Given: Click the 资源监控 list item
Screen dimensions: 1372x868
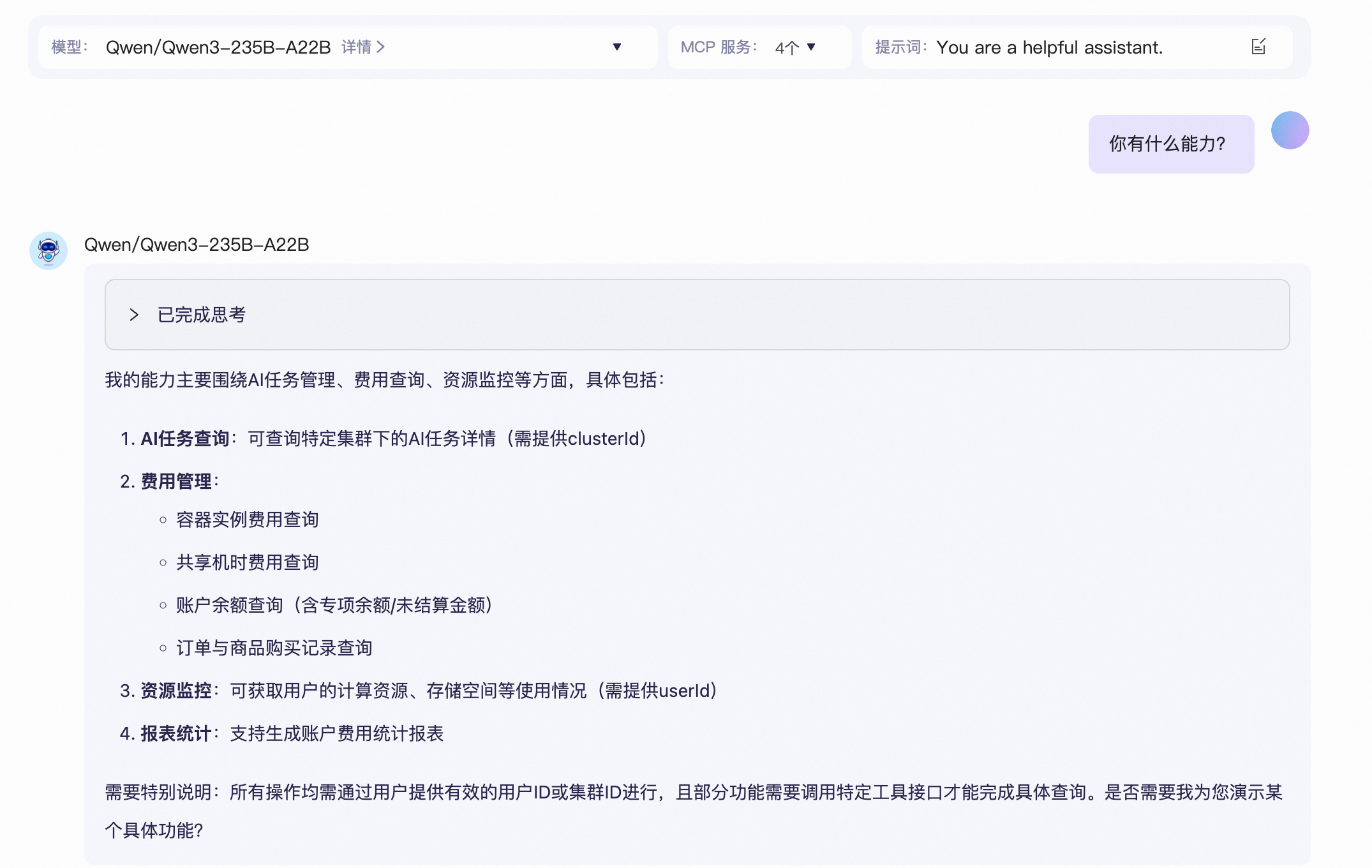Looking at the screenshot, I should click(x=418, y=691).
